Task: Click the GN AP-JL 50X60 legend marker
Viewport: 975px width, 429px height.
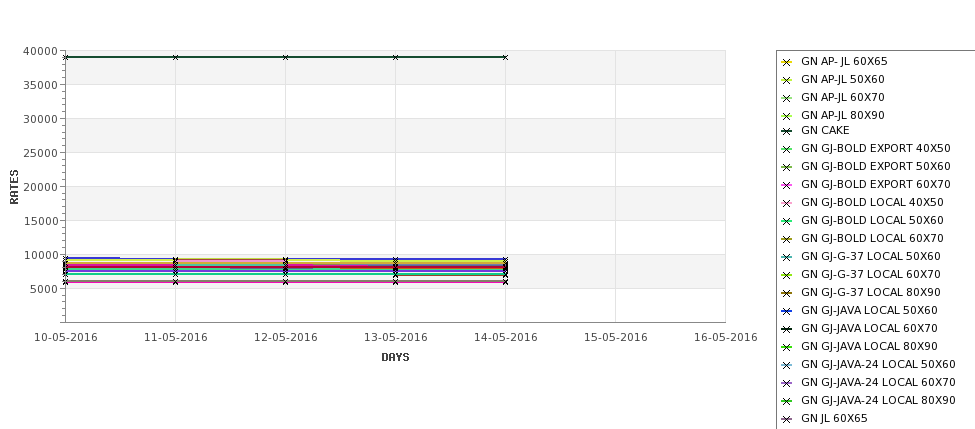Action: [786, 80]
